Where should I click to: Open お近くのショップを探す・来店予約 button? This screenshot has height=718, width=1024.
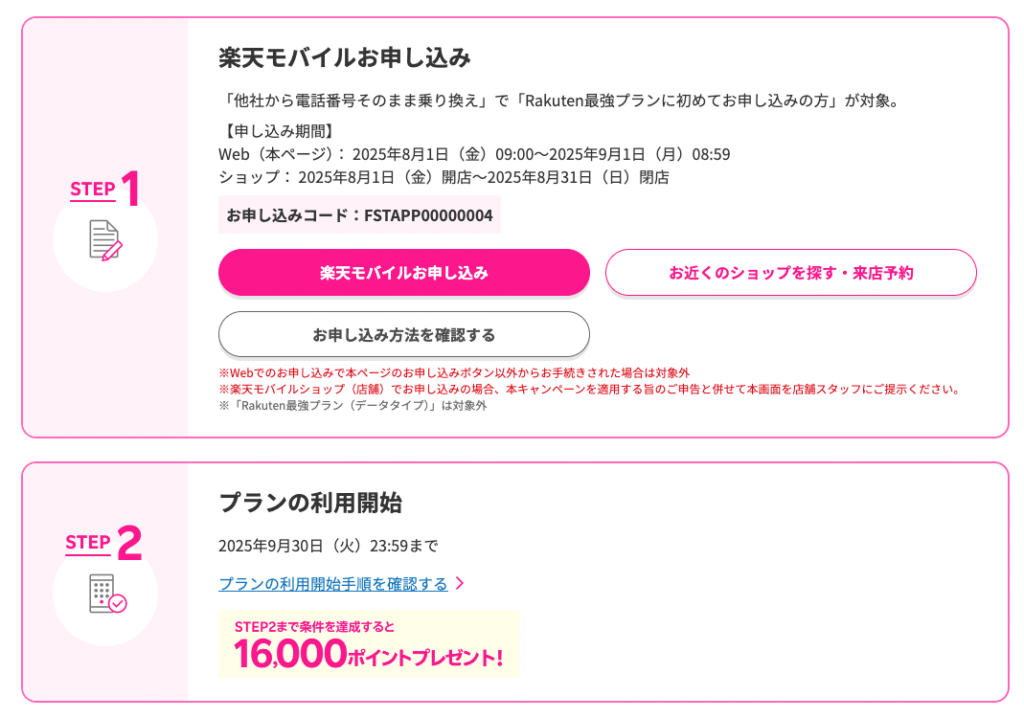[x=791, y=272]
